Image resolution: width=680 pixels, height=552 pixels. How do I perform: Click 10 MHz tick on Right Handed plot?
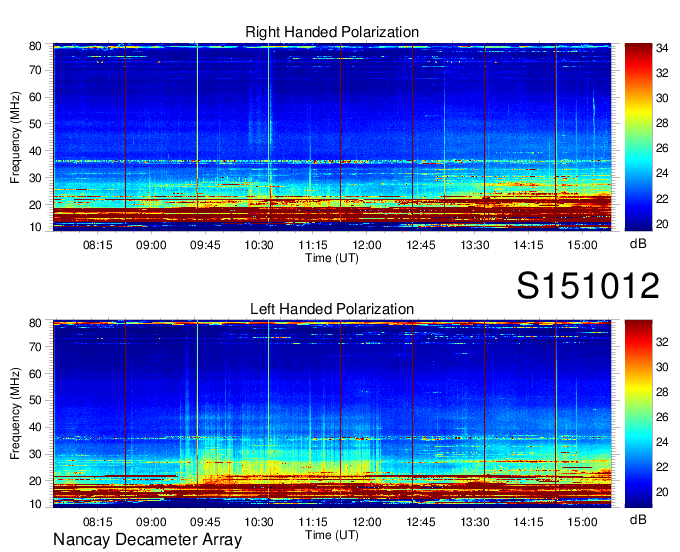click(35, 227)
